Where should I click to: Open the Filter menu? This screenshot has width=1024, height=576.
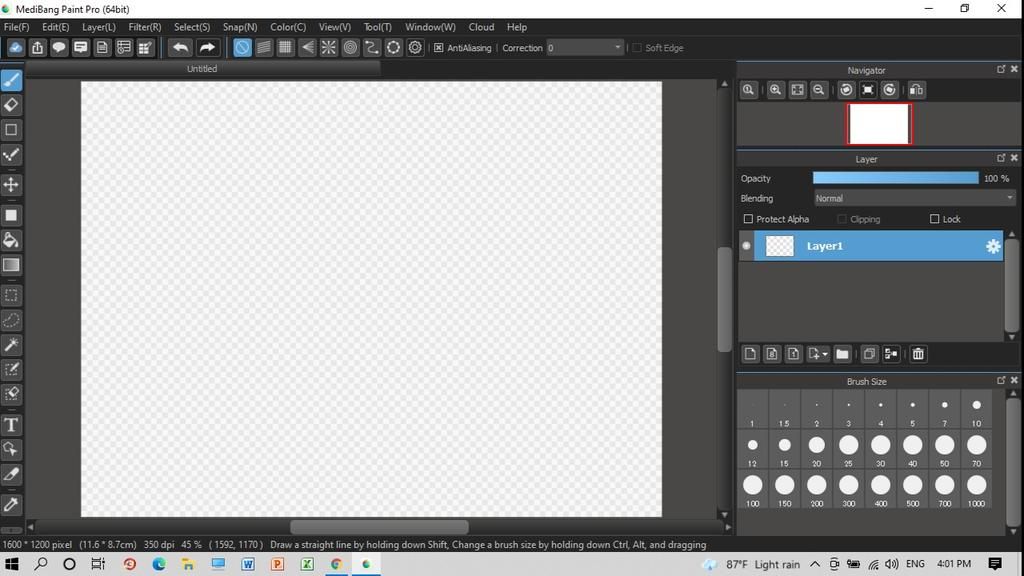(144, 27)
